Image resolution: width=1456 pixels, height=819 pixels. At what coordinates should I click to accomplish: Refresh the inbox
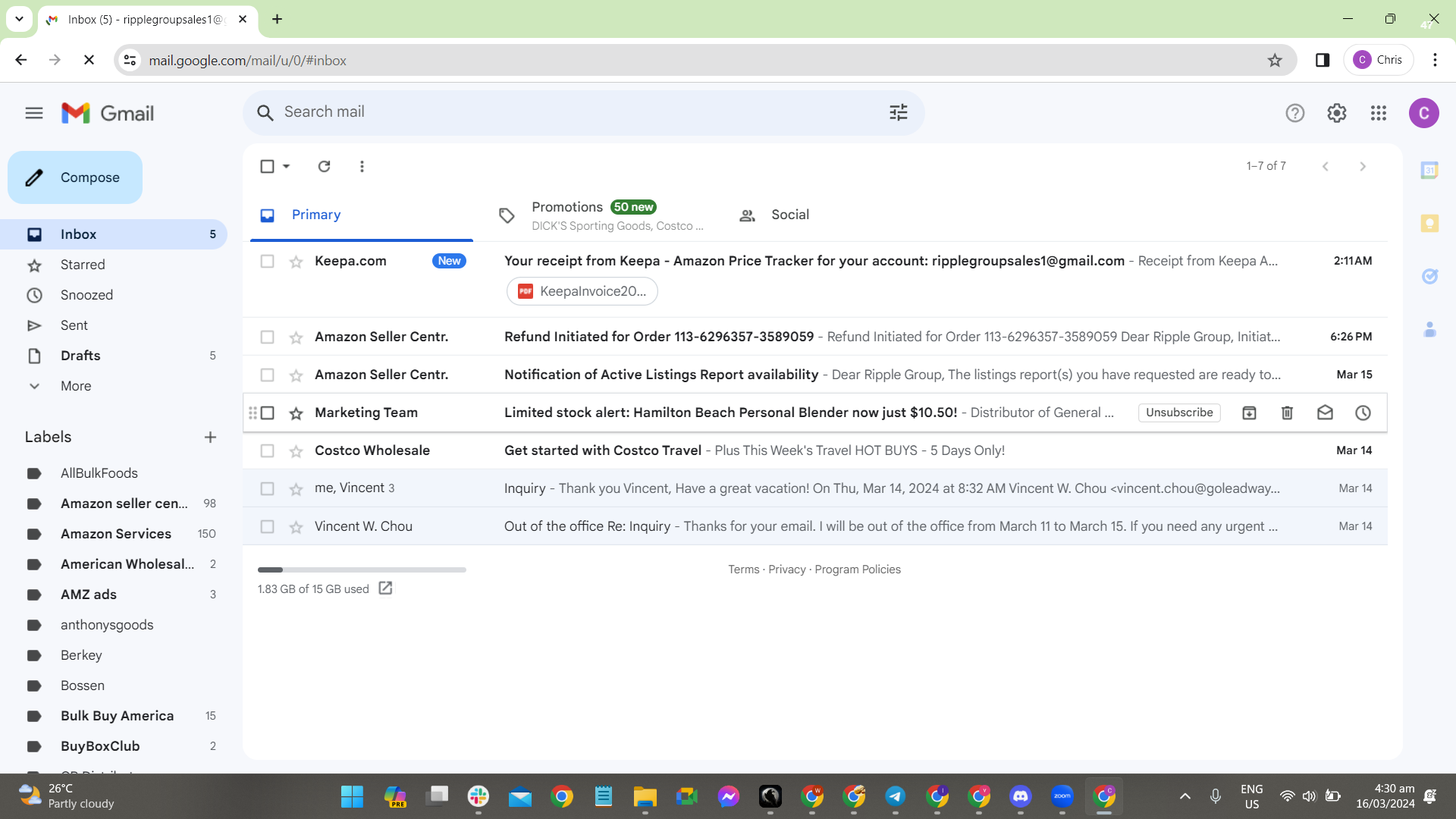click(324, 166)
